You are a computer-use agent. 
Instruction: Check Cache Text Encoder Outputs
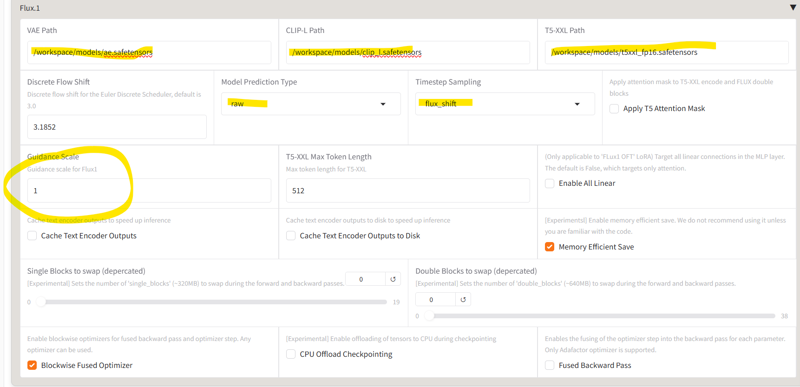coord(32,236)
